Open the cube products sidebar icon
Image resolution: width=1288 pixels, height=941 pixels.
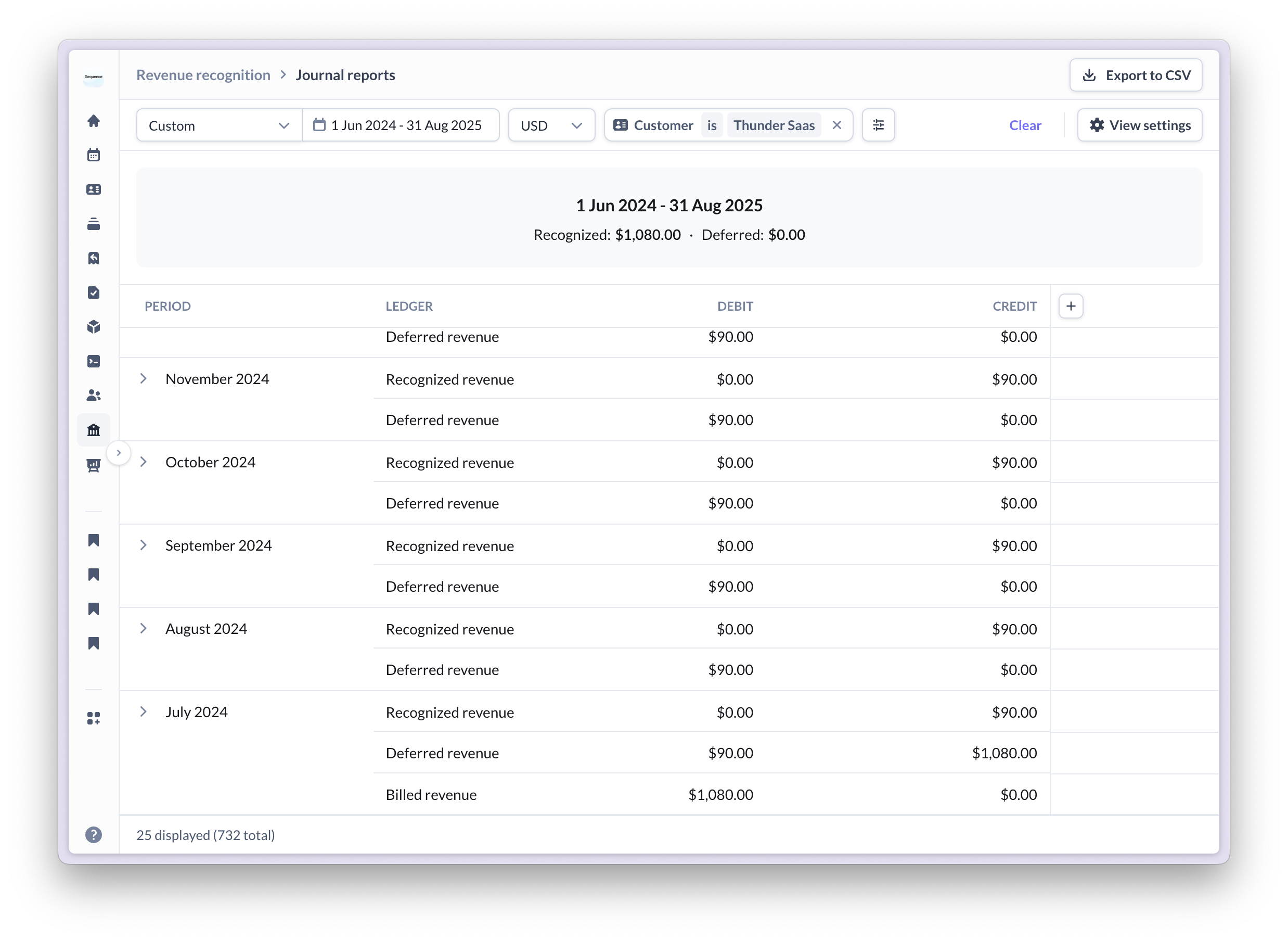tap(93, 326)
